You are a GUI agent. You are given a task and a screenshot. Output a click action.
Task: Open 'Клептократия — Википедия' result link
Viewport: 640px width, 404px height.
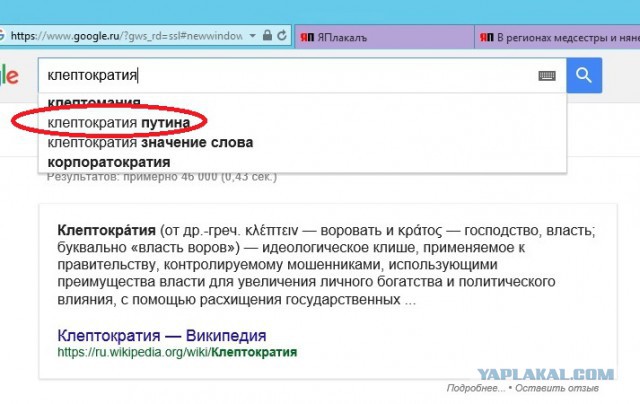tap(162, 335)
